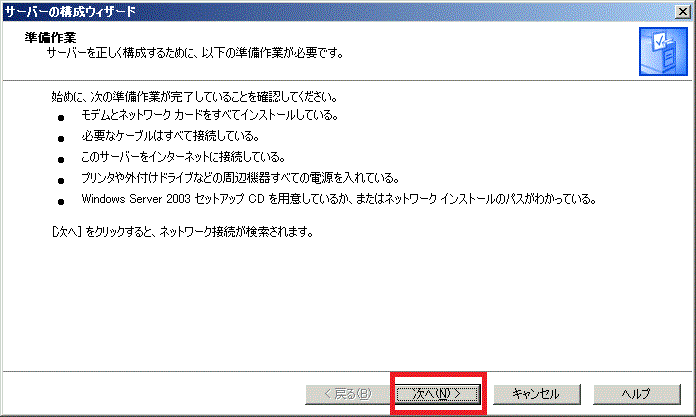This screenshot has height=417, width=696.
Task: Click the wizard checklist icon in header
Action: [x=663, y=52]
